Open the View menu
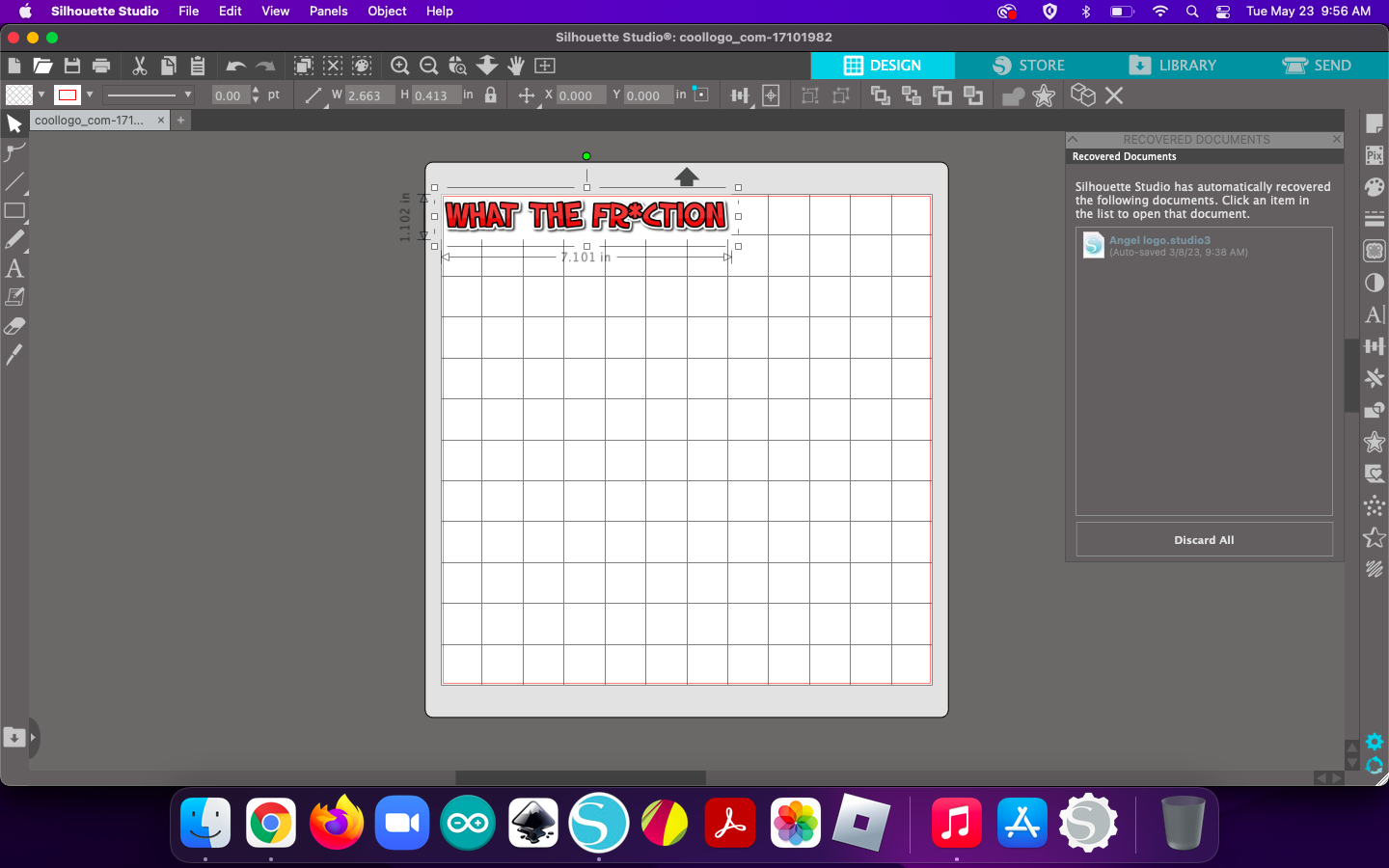Image resolution: width=1389 pixels, height=868 pixels. click(x=276, y=11)
